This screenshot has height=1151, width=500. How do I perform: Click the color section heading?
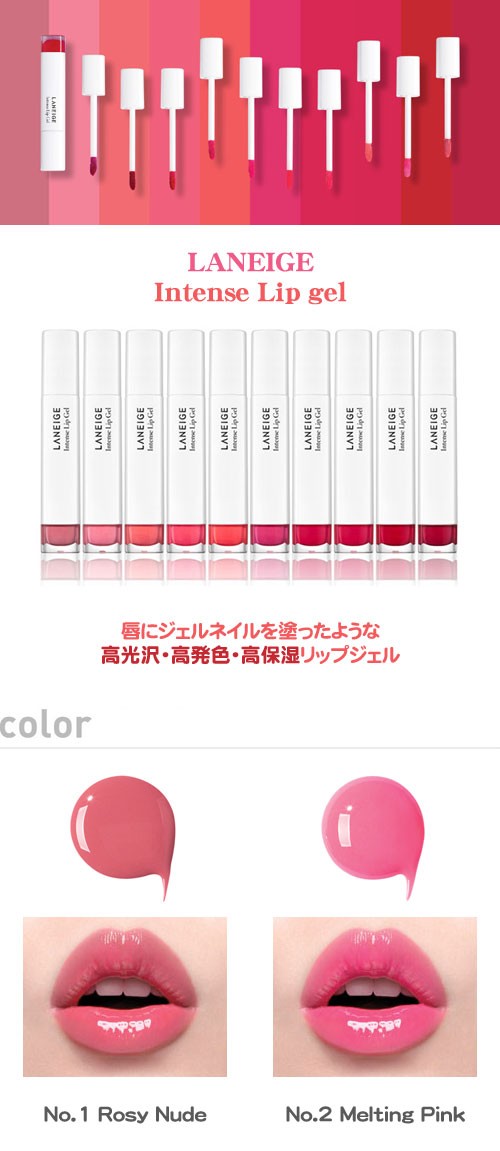coord(46,725)
